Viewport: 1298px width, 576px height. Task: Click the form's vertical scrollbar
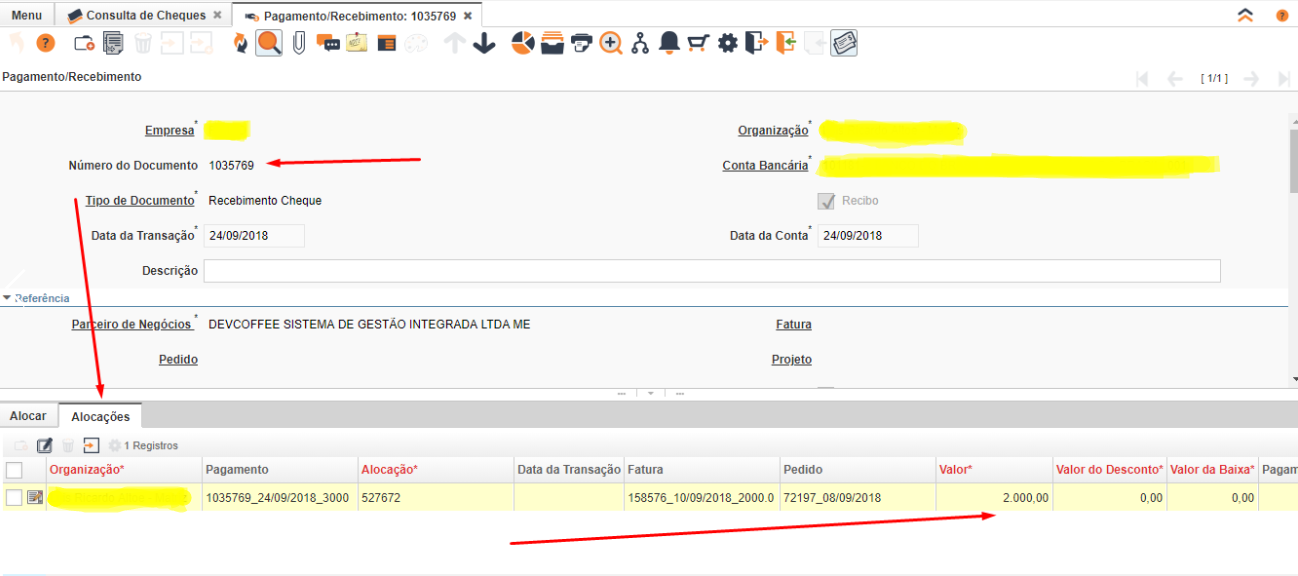(1293, 160)
